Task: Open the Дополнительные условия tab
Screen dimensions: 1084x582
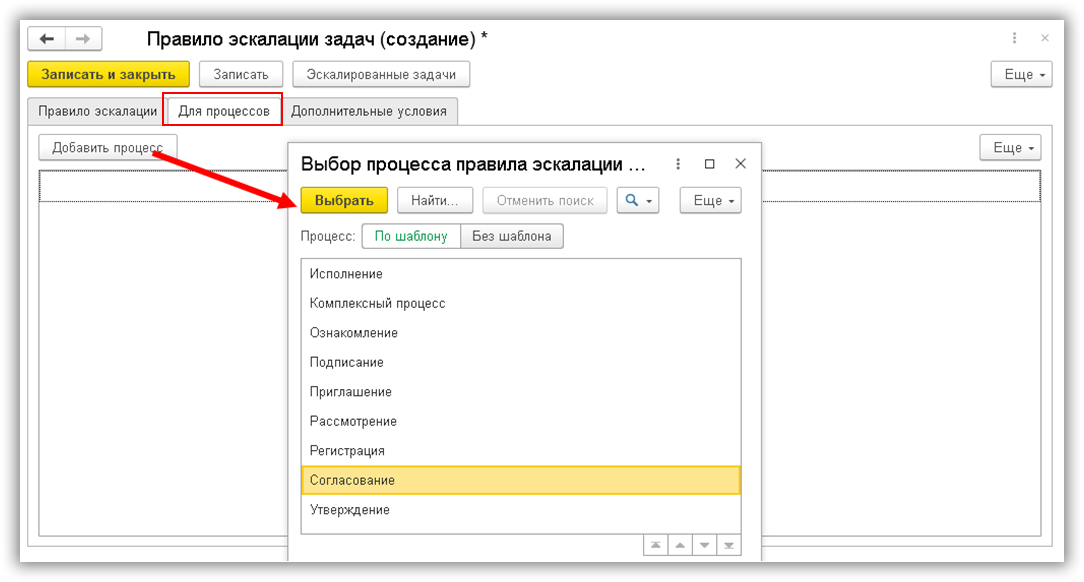Action: (369, 111)
